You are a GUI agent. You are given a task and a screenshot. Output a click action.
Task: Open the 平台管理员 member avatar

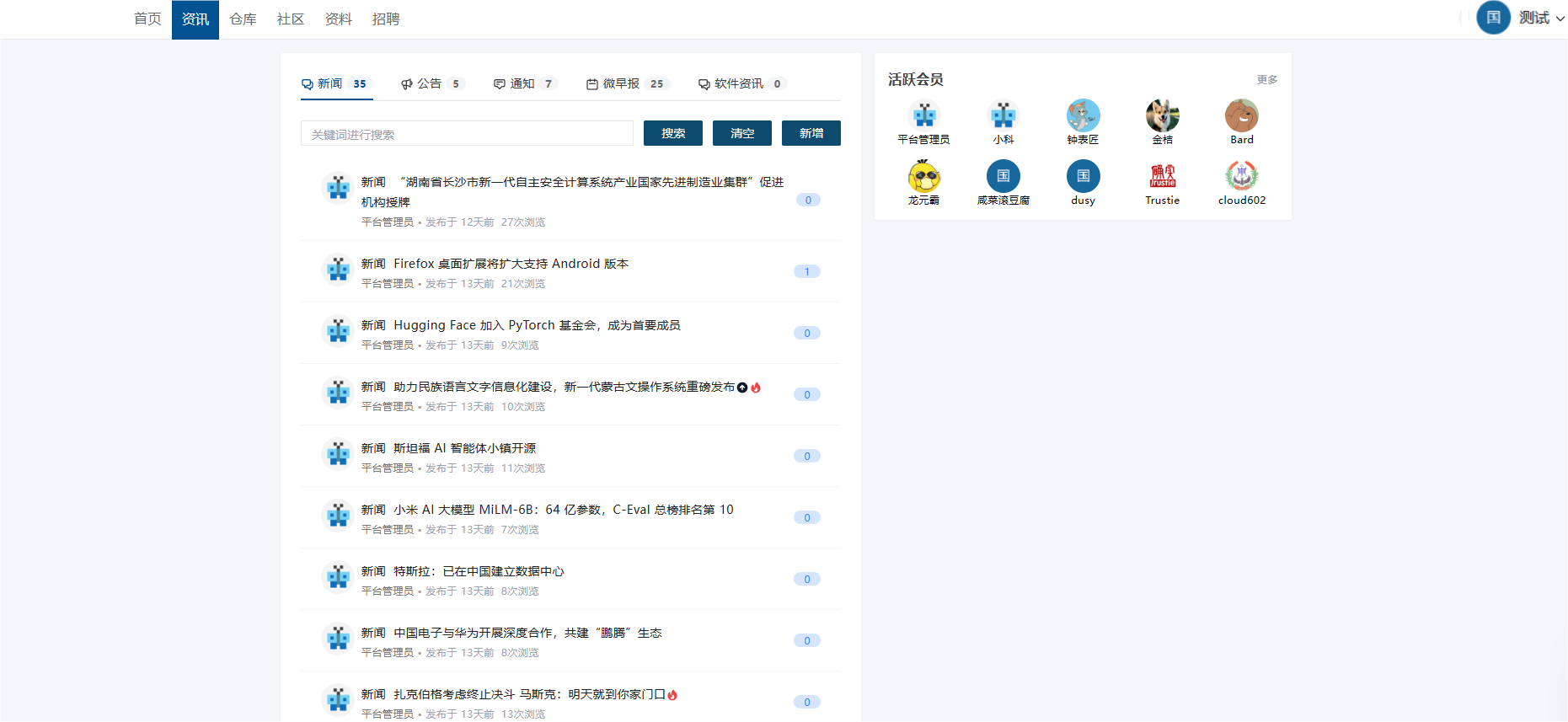923,115
